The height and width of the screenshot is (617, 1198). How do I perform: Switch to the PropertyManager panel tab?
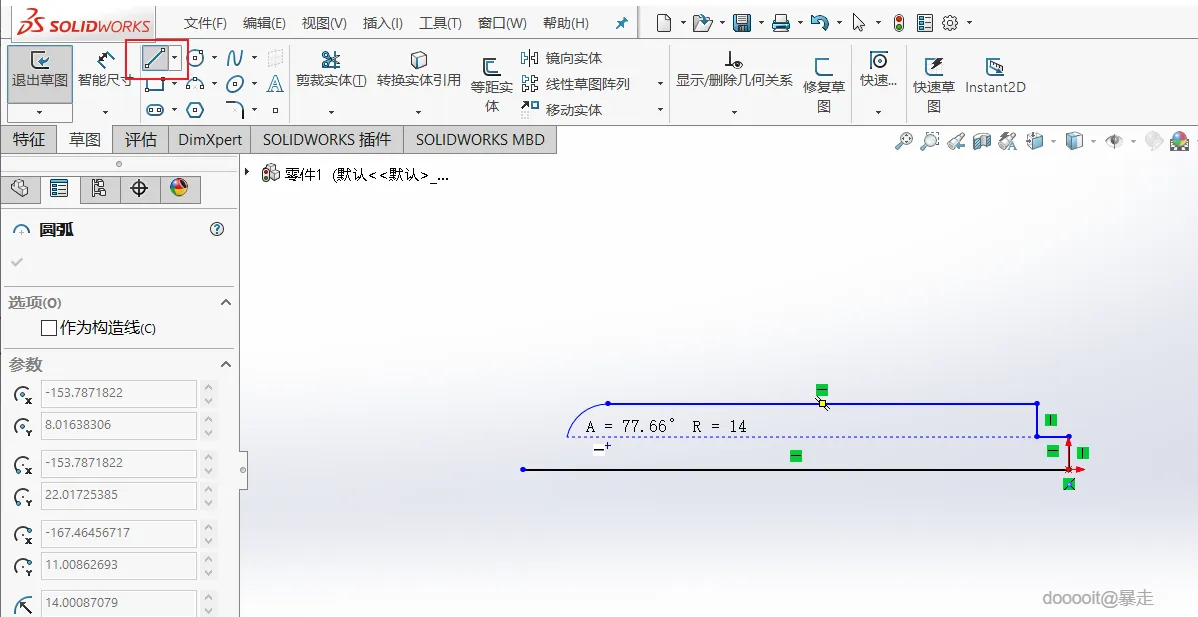point(59,189)
